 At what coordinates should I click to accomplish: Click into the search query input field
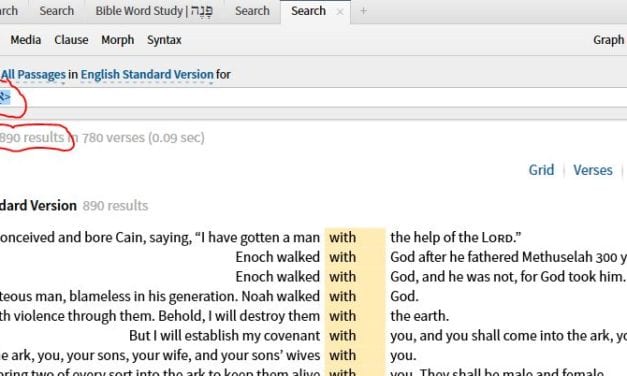pos(314,97)
